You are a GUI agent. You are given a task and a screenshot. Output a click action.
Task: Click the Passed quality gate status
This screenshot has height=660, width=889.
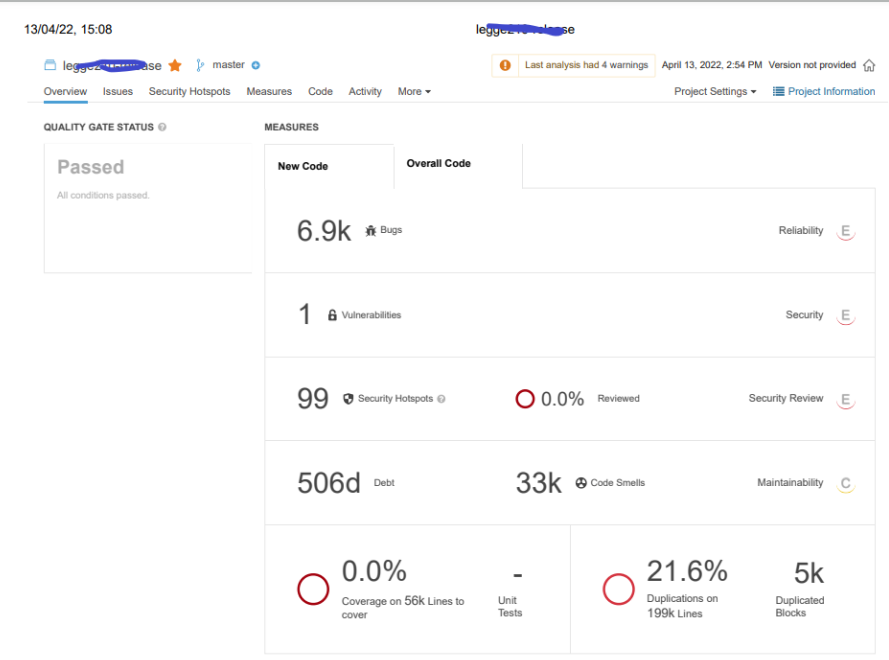point(91,167)
